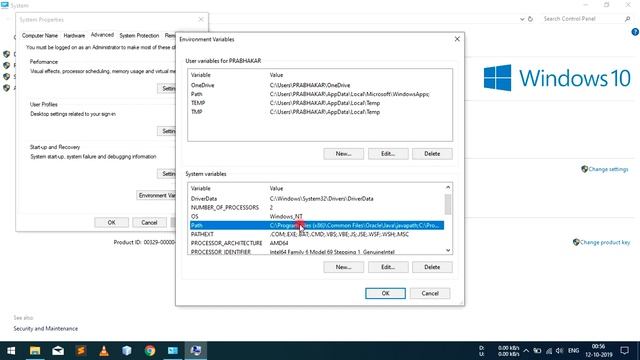
Task: Open the blue cube app on taskbar
Action: [127, 351]
